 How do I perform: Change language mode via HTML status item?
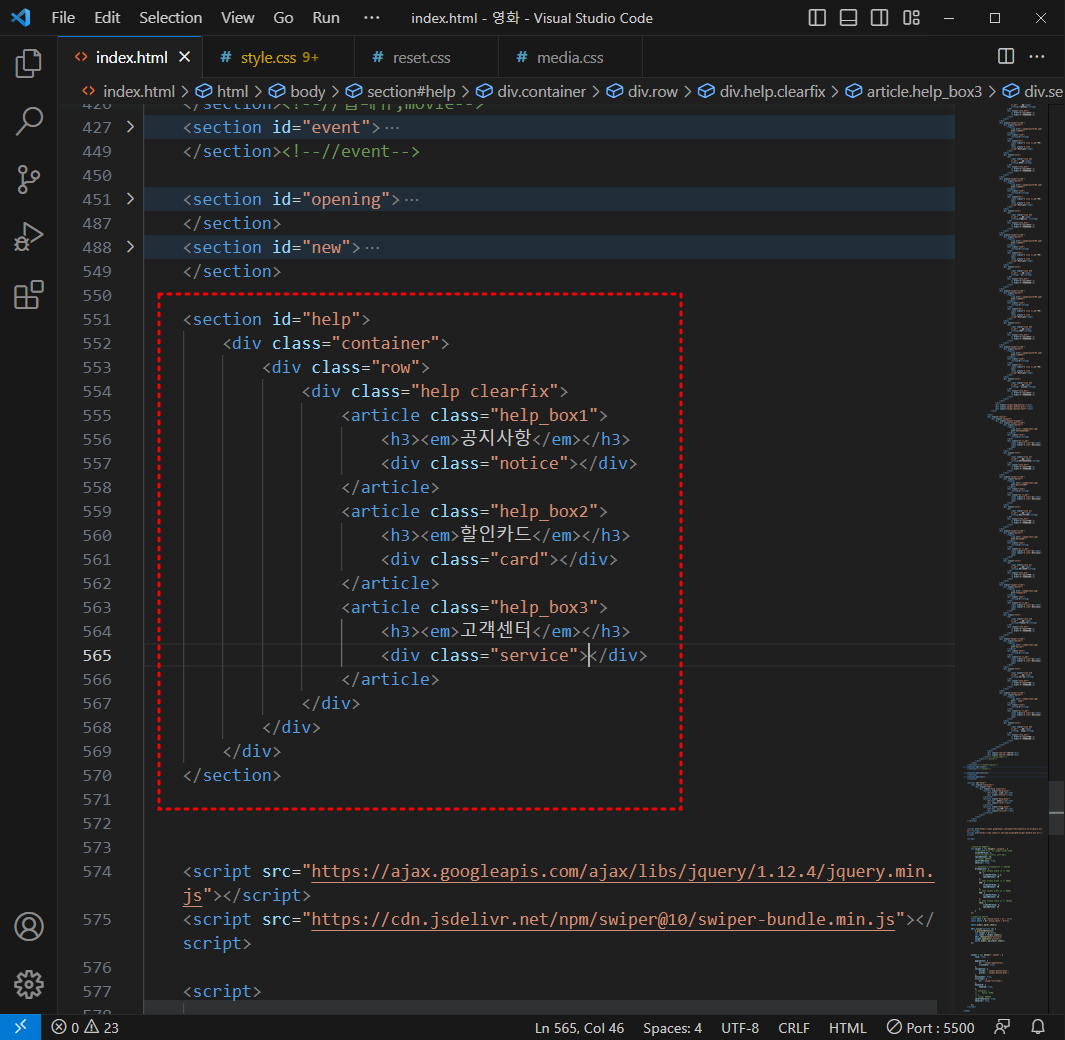tap(848, 1028)
